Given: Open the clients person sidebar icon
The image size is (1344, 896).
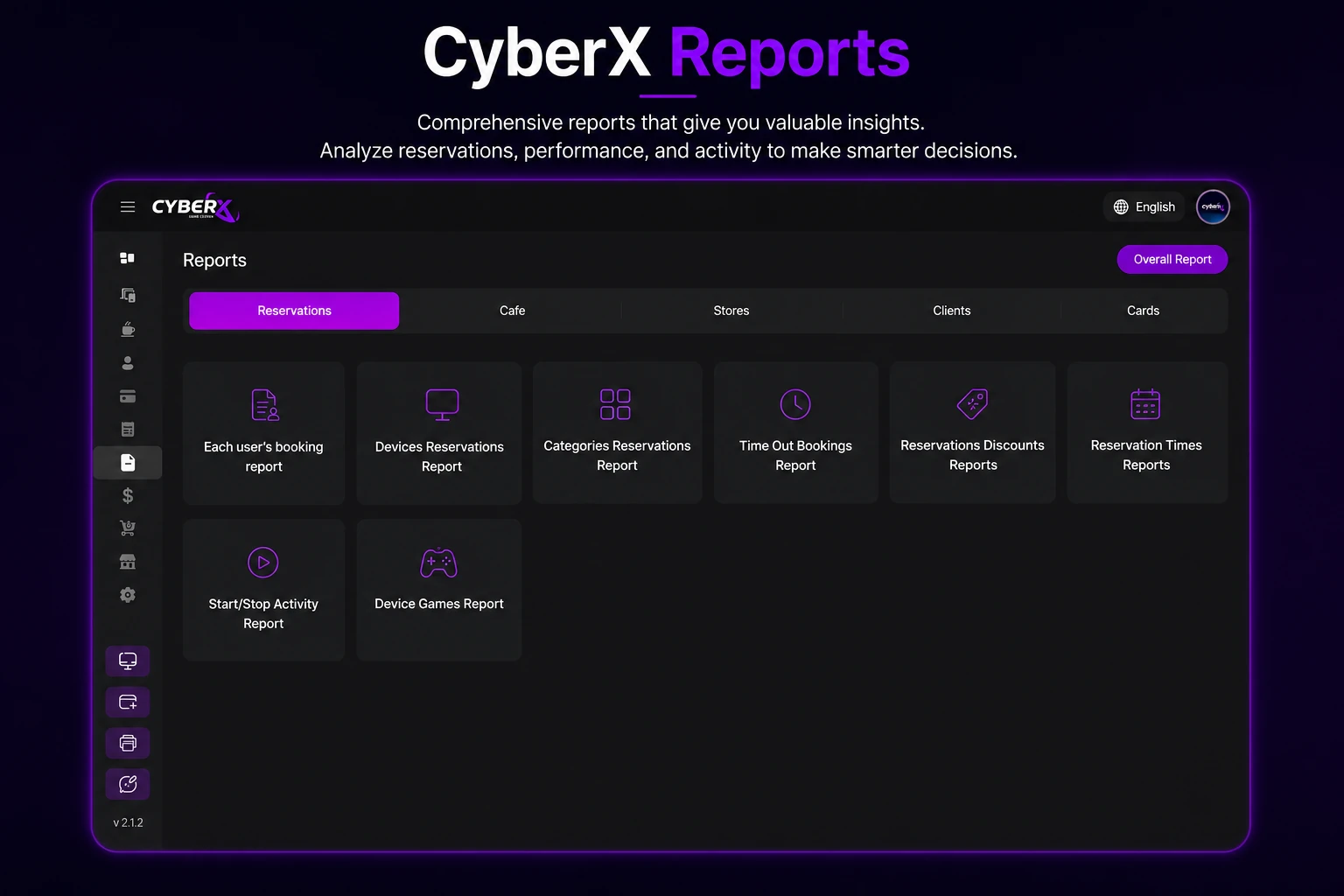Looking at the screenshot, I should coord(128,362).
